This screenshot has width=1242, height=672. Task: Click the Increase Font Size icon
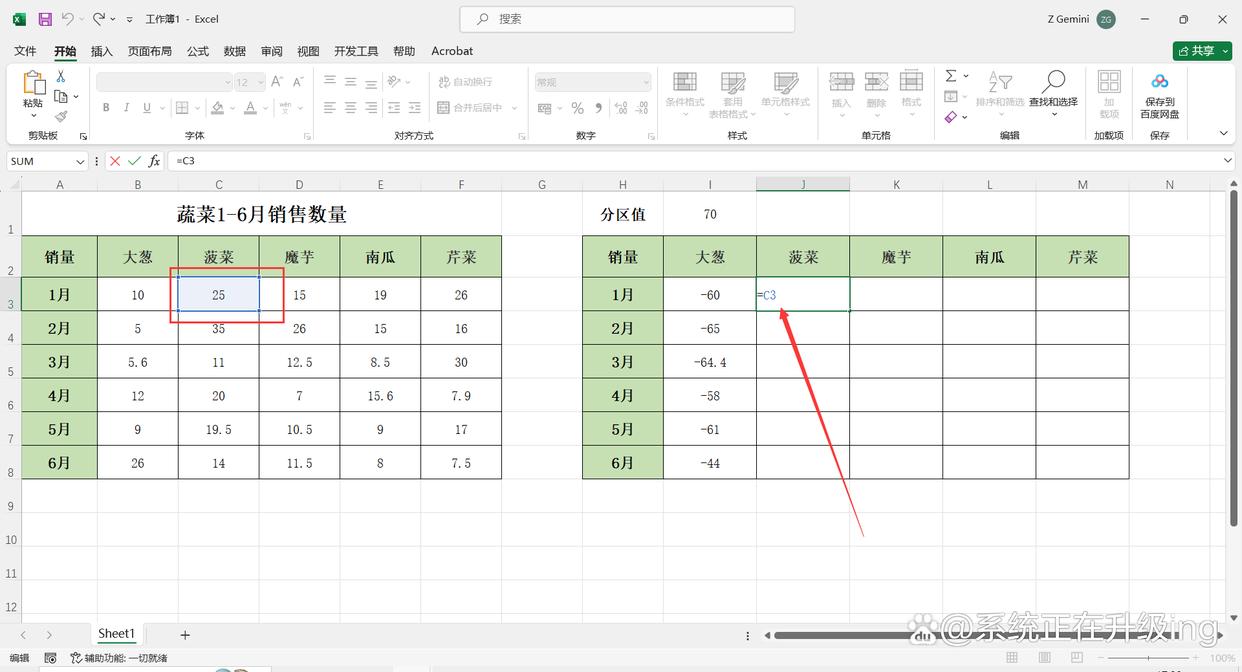pyautogui.click(x=277, y=82)
